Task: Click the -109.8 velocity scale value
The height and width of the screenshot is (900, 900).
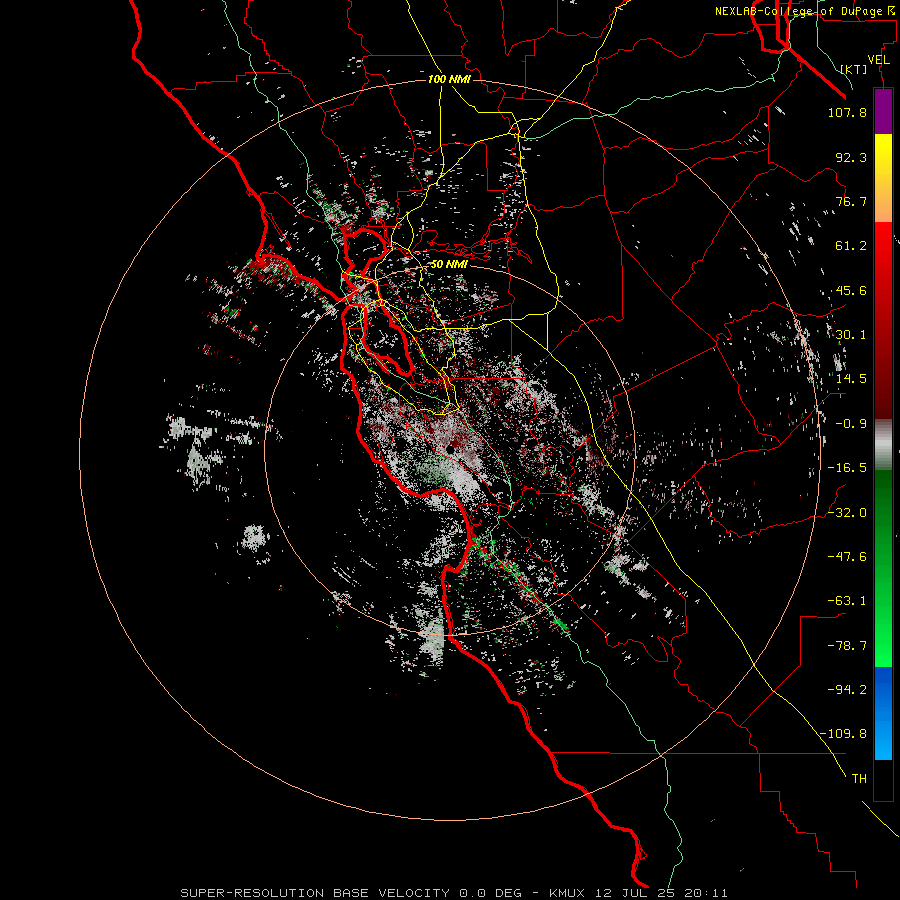Action: pos(844,734)
